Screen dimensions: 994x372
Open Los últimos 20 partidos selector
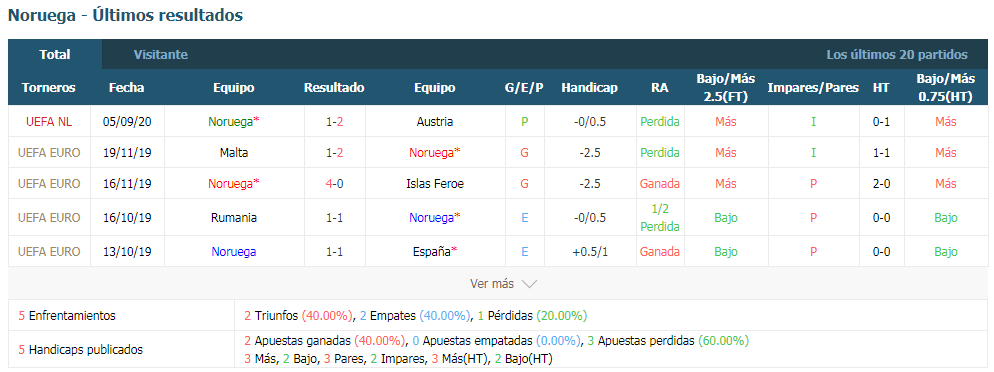[896, 55]
